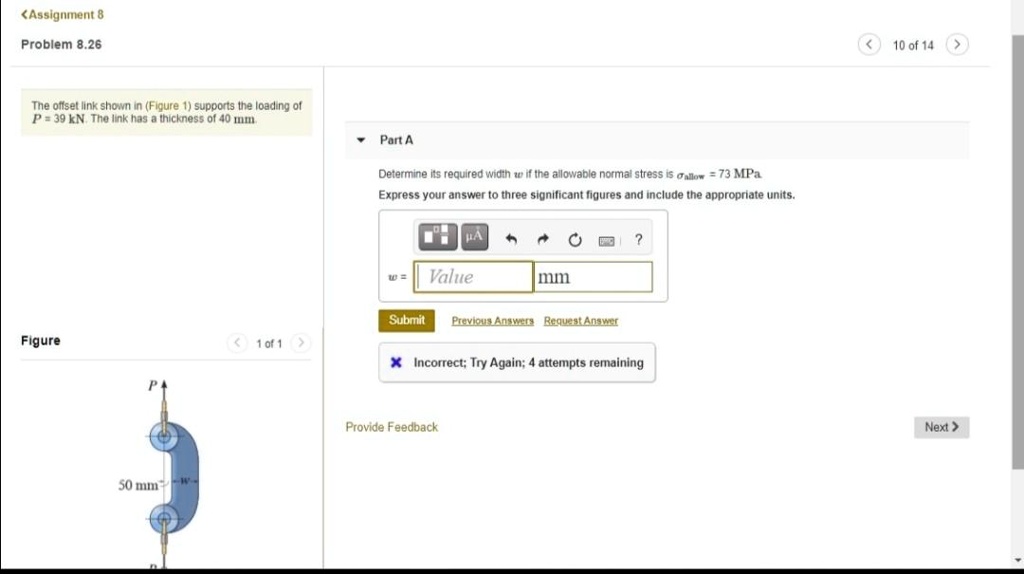Reset the answer box
The height and width of the screenshot is (574, 1024).
575,240
